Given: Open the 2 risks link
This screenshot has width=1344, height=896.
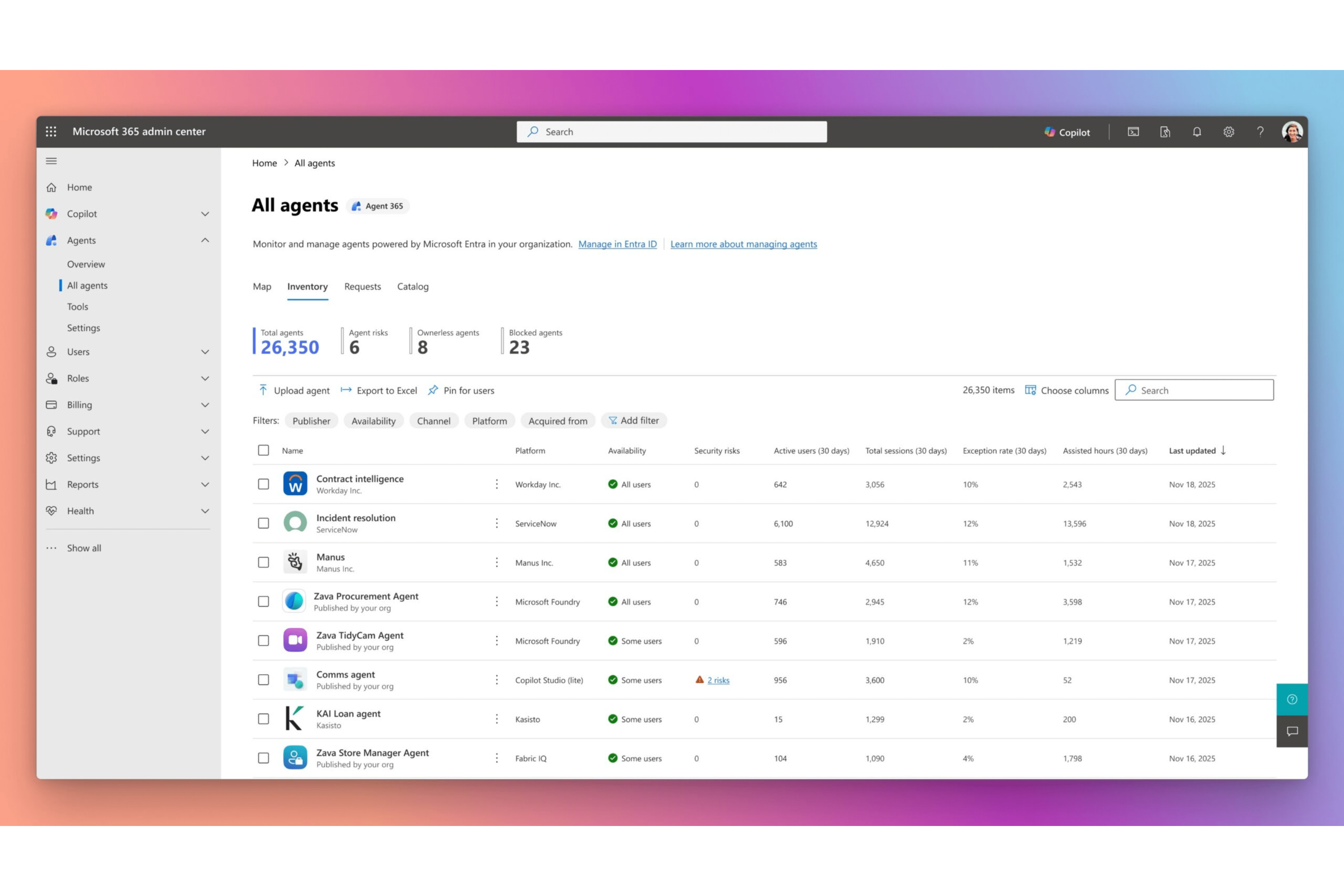Looking at the screenshot, I should coord(718,680).
